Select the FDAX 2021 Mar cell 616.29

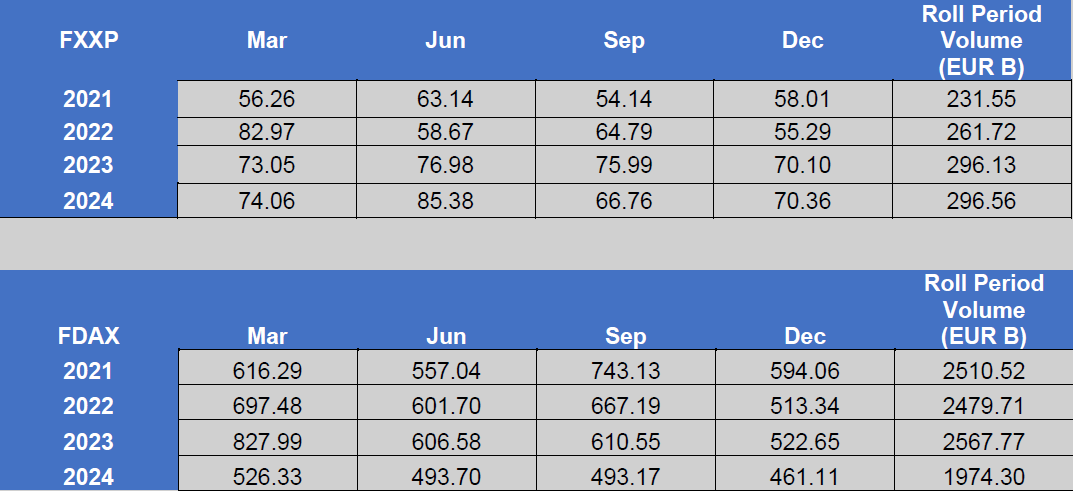tap(268, 371)
